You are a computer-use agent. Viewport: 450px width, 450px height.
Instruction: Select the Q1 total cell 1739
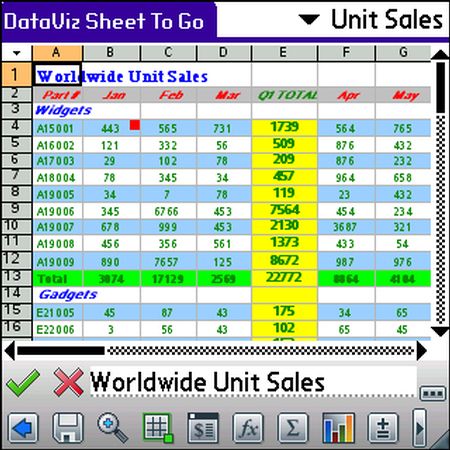pos(284,128)
